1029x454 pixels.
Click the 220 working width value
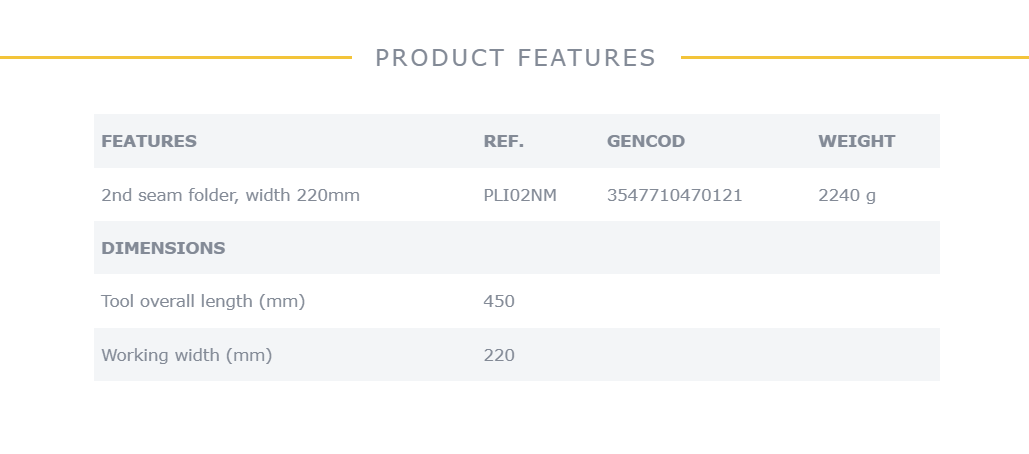499,355
